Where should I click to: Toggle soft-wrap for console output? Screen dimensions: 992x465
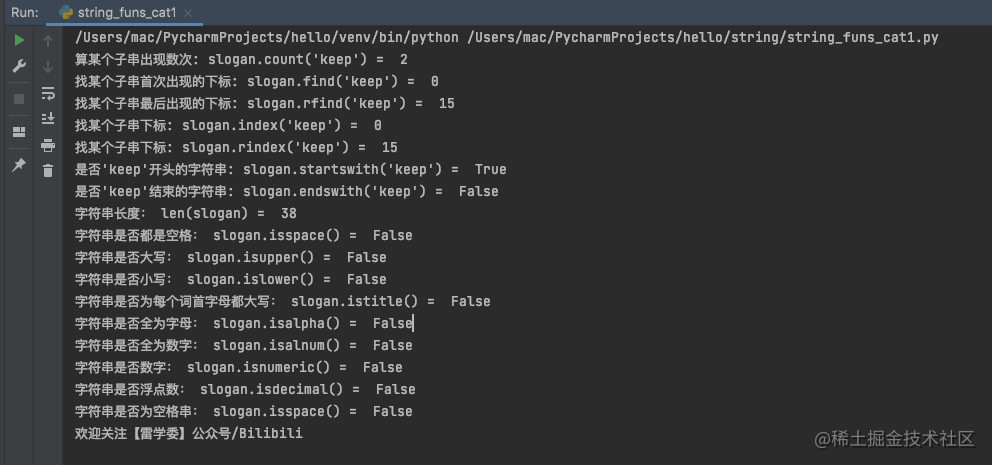[47, 93]
